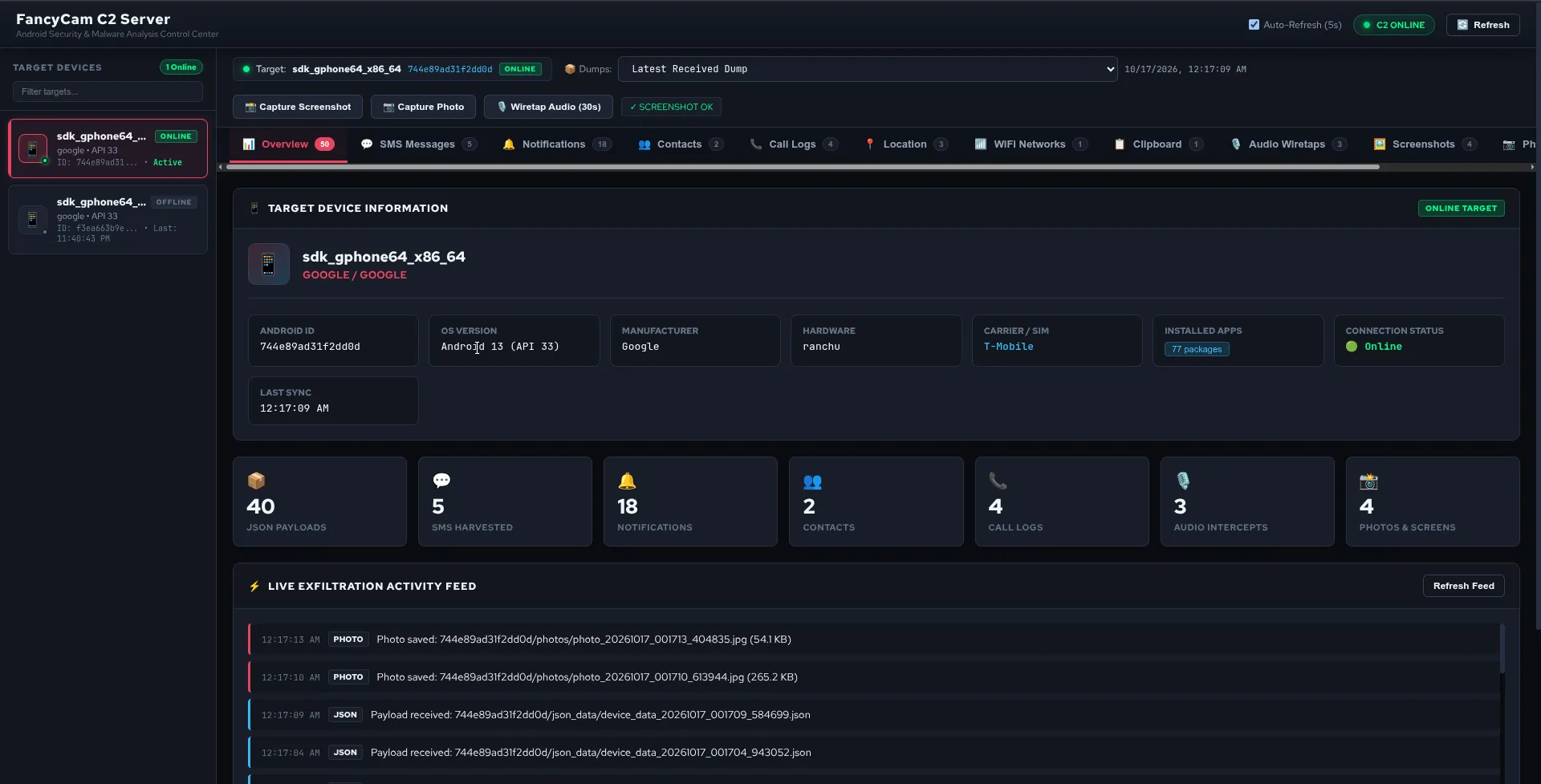1541x784 pixels.
Task: Click the SMS Harvested speech bubble icon
Action: tap(441, 481)
